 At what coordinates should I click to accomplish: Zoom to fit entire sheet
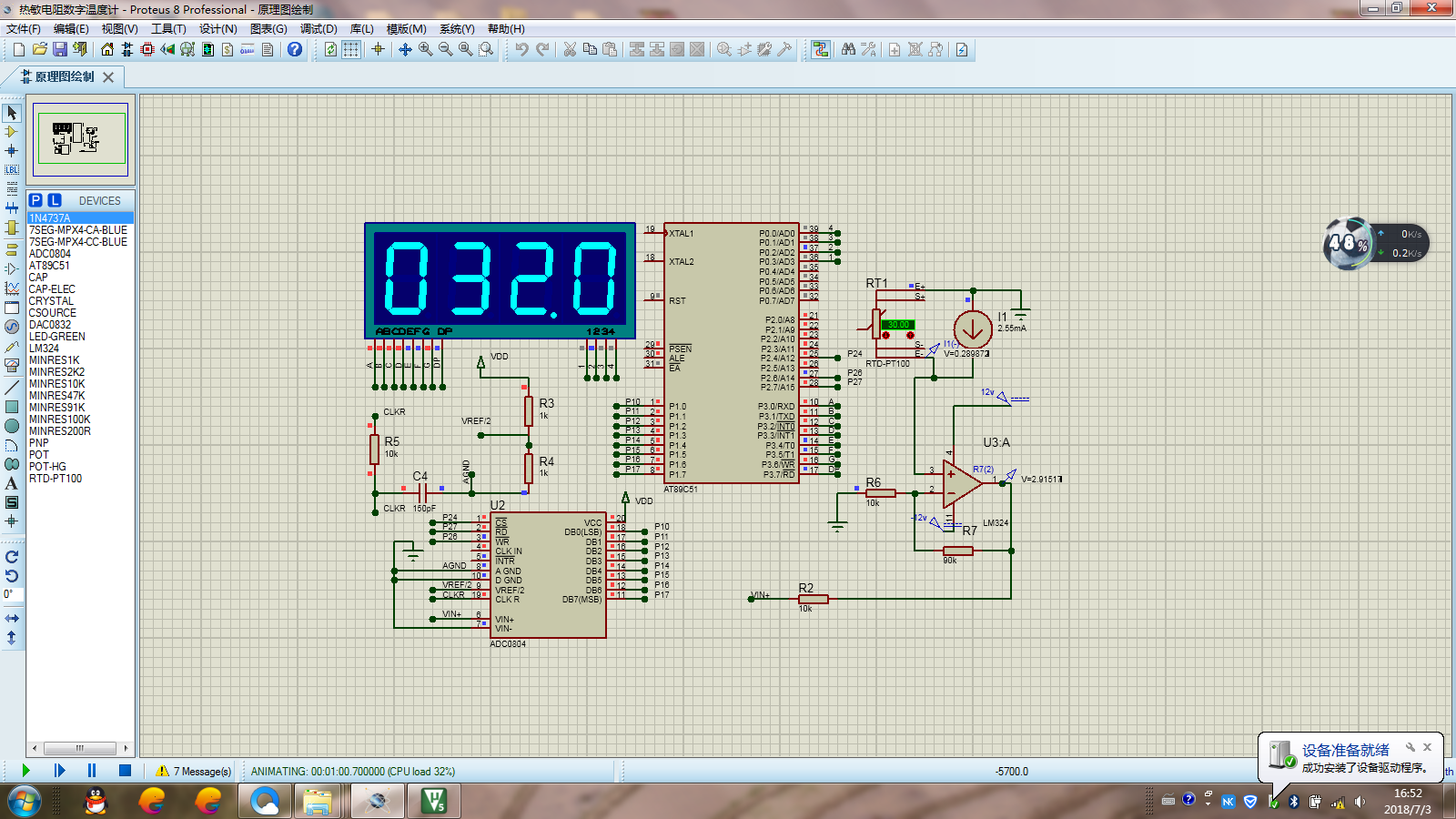(x=465, y=49)
